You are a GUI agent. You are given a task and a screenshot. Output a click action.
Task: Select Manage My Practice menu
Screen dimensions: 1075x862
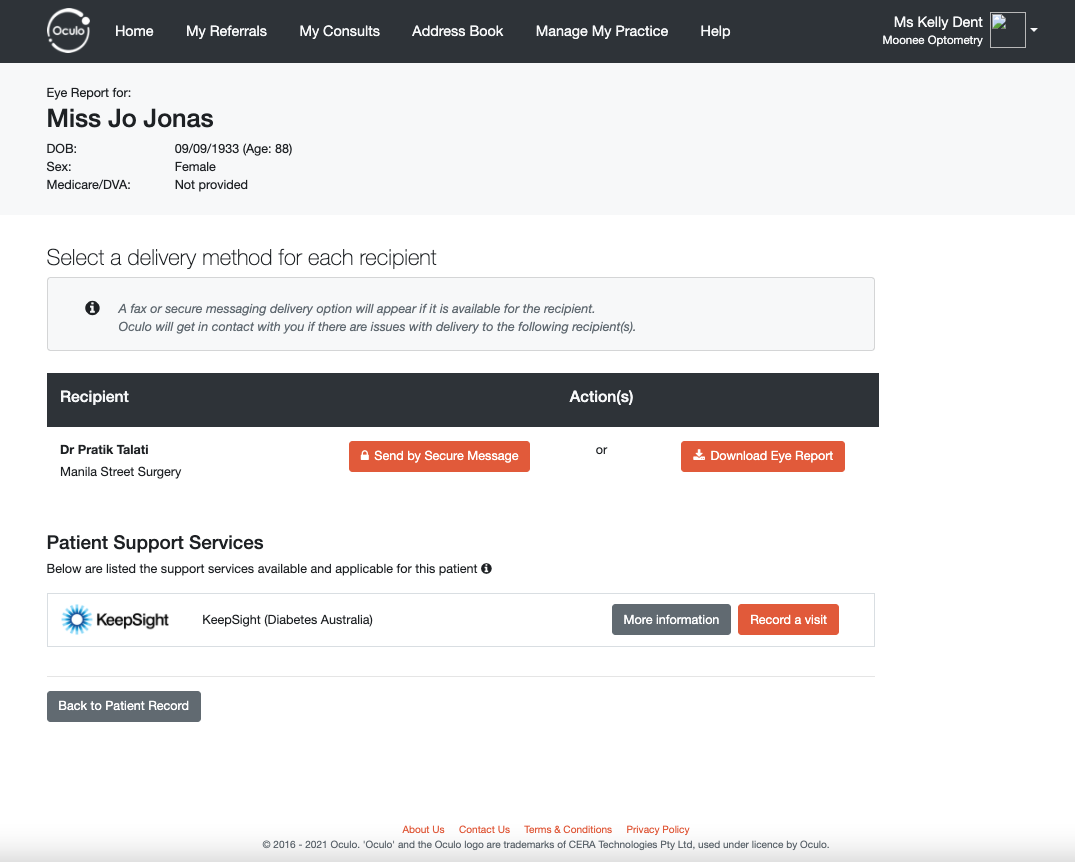(601, 31)
